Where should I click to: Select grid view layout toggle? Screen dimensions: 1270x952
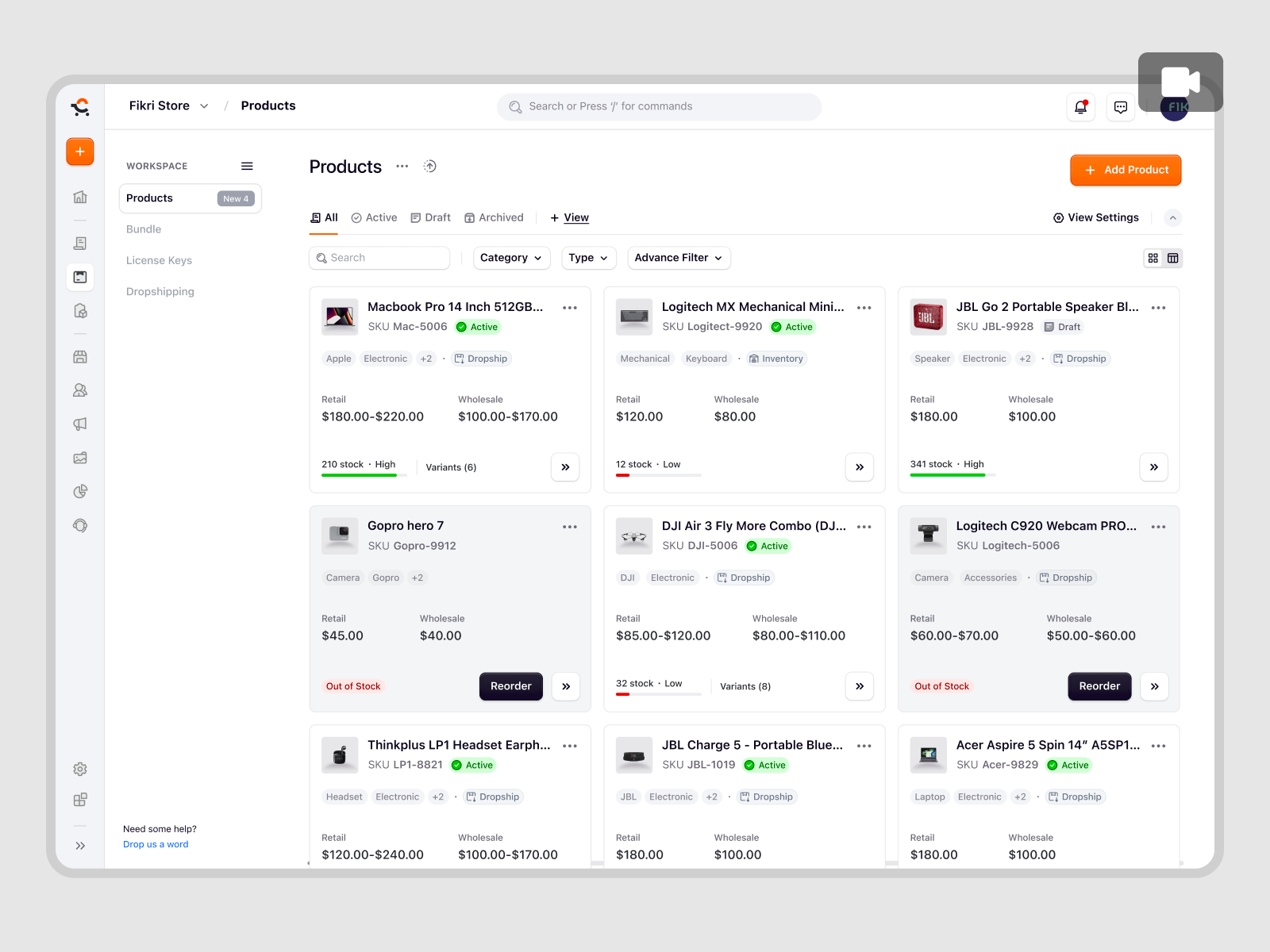click(1153, 258)
